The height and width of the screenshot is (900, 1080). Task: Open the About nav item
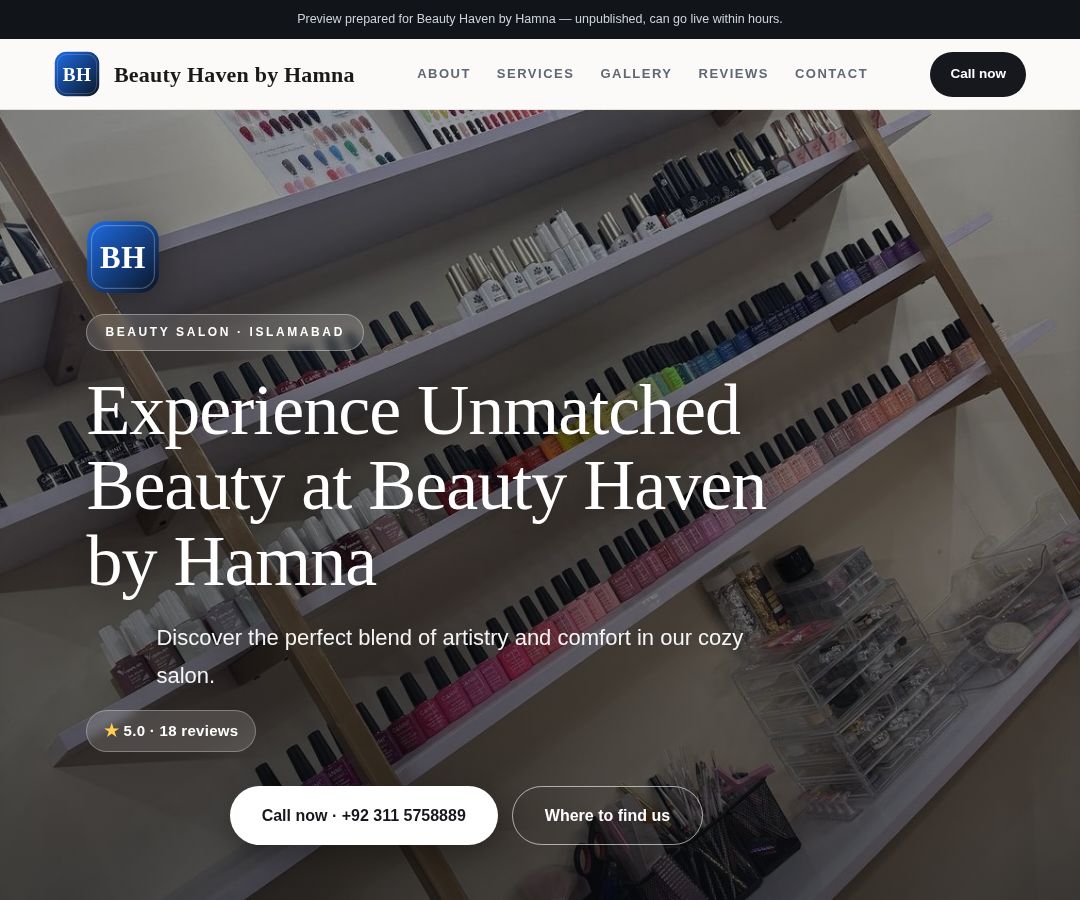pyautogui.click(x=444, y=74)
